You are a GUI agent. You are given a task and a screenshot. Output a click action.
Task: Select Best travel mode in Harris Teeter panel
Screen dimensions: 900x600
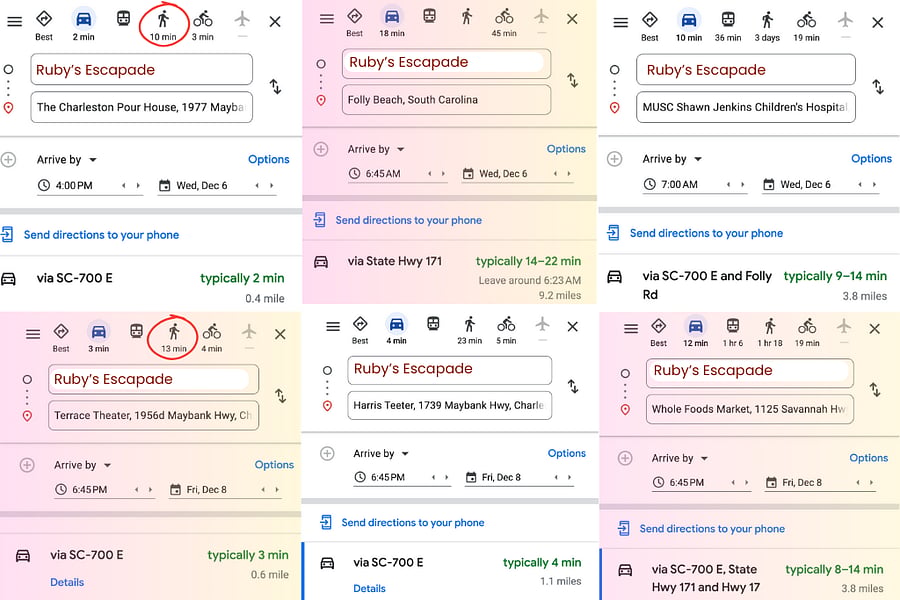(x=360, y=330)
